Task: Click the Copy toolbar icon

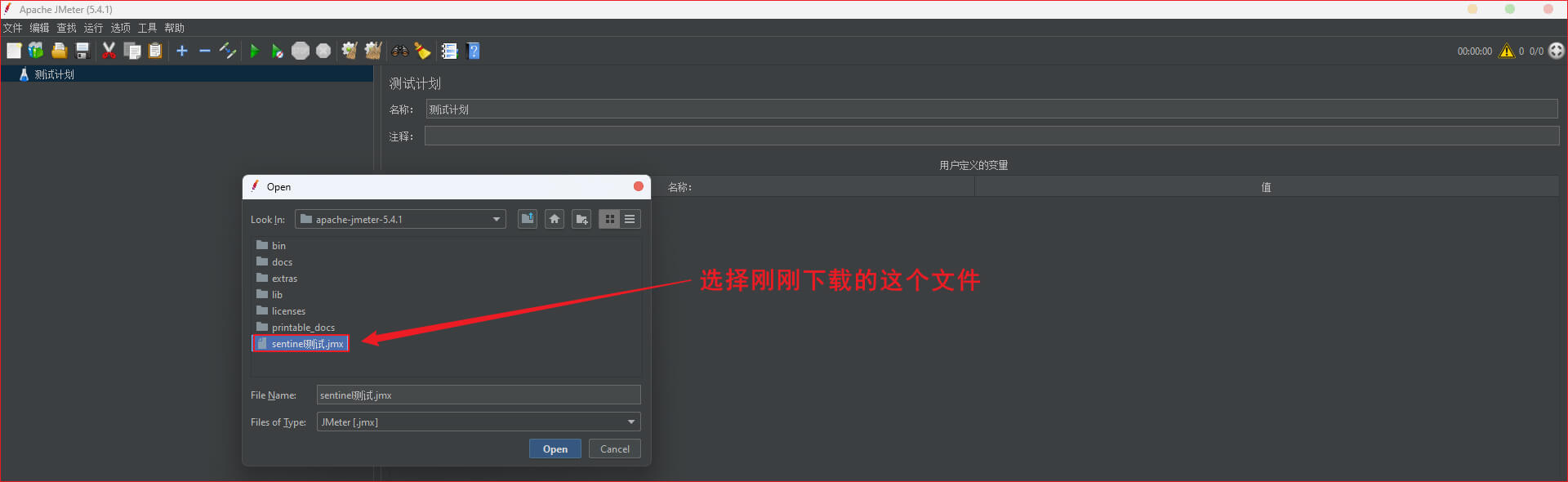Action: pyautogui.click(x=132, y=51)
